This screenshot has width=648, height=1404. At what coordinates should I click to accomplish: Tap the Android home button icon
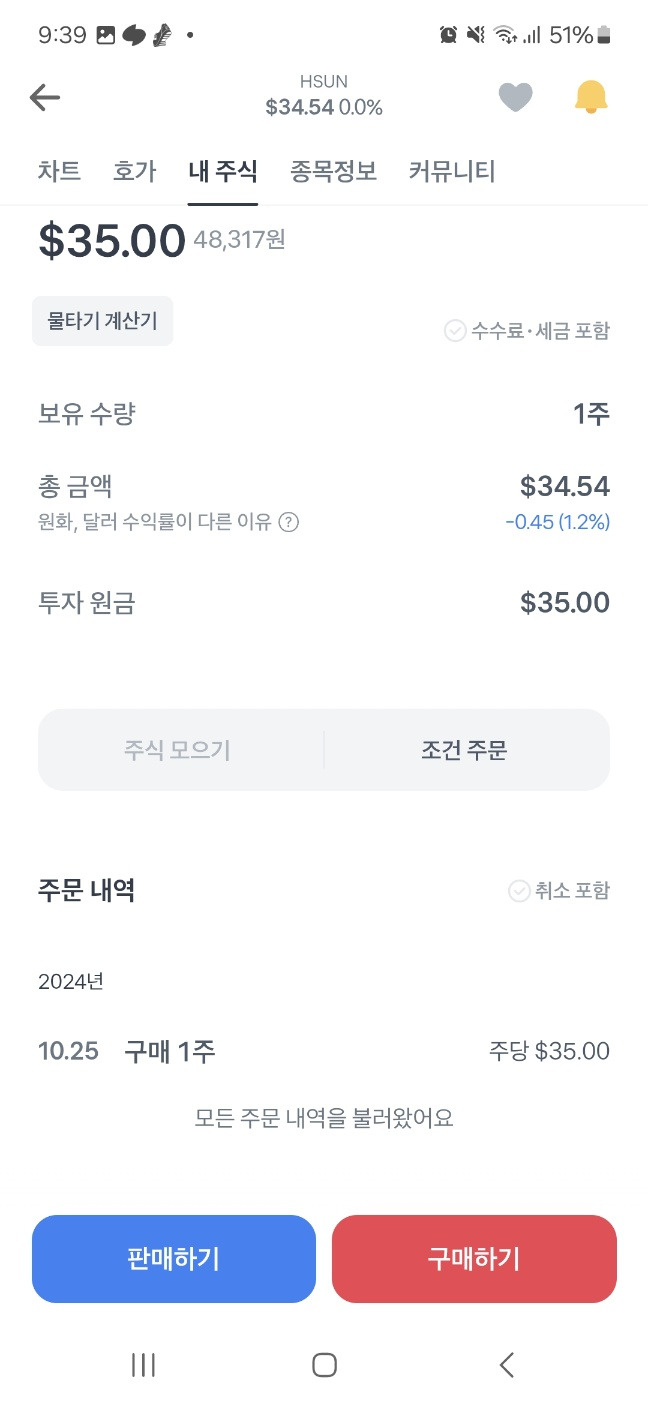[324, 1365]
